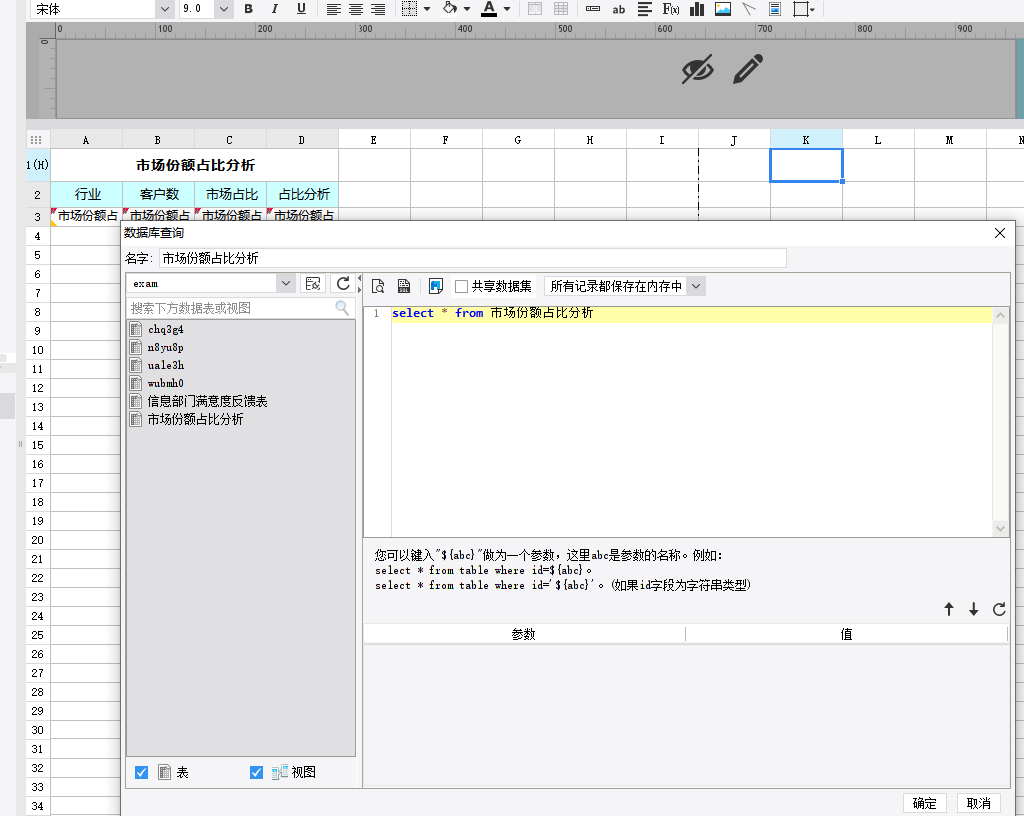Uncheck the 视图 checkbox
Viewport: 1024px width, 816px height.
coord(256,772)
